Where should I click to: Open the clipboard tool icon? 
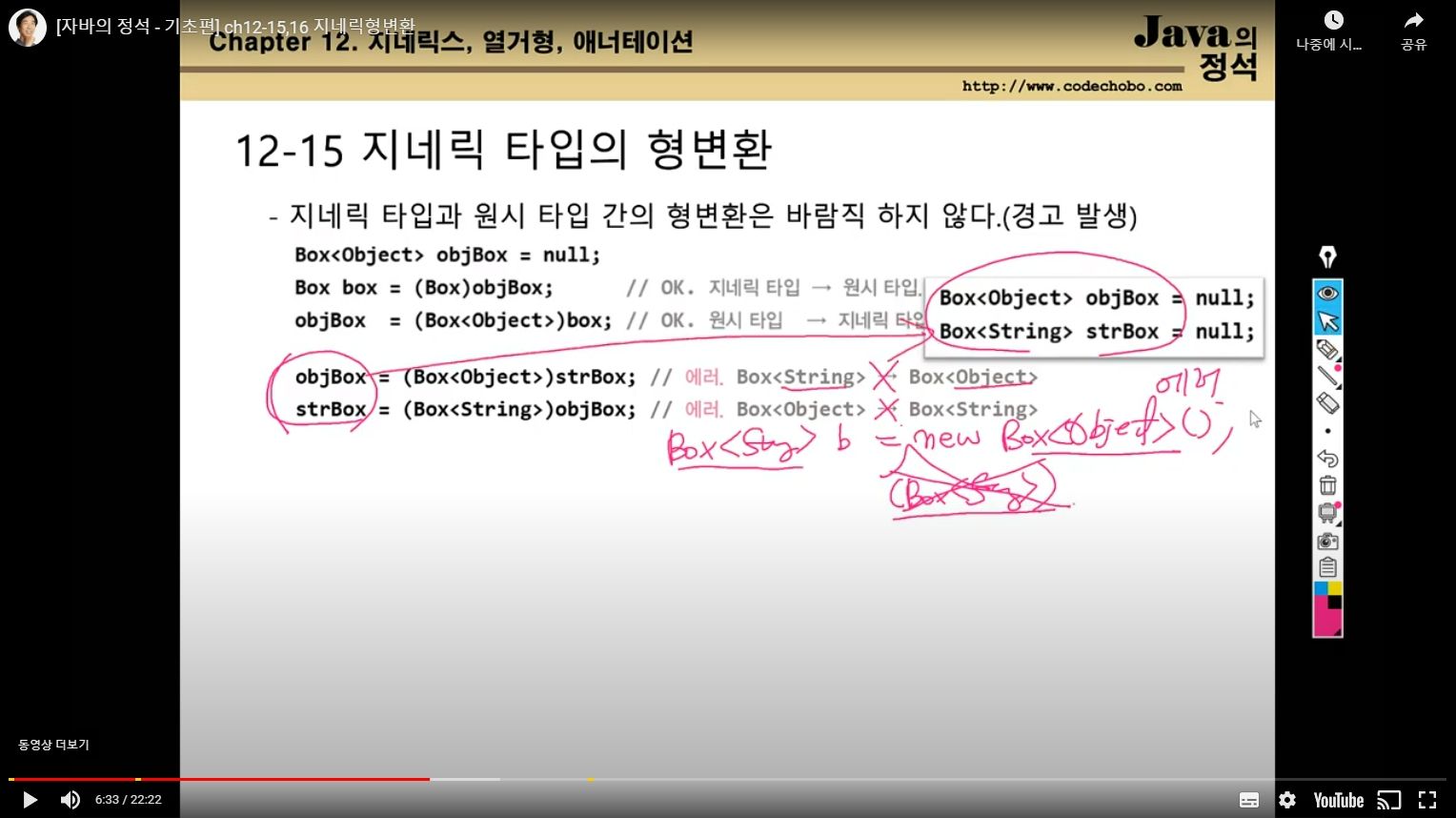(1327, 568)
